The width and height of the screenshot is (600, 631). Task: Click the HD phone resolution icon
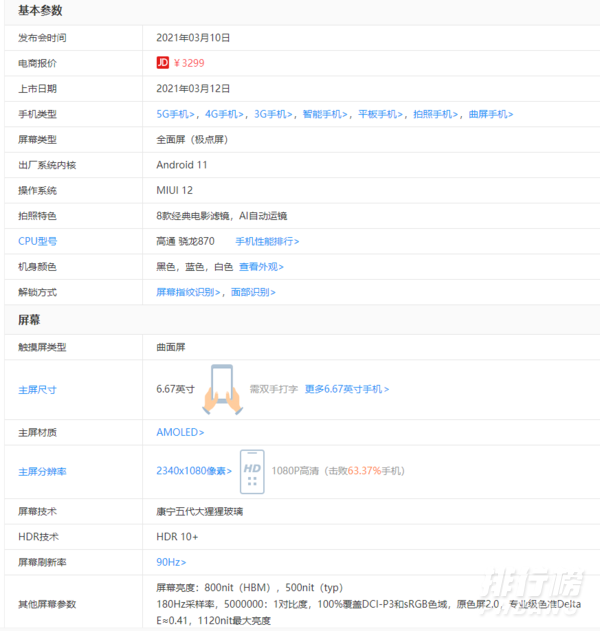pos(252,472)
